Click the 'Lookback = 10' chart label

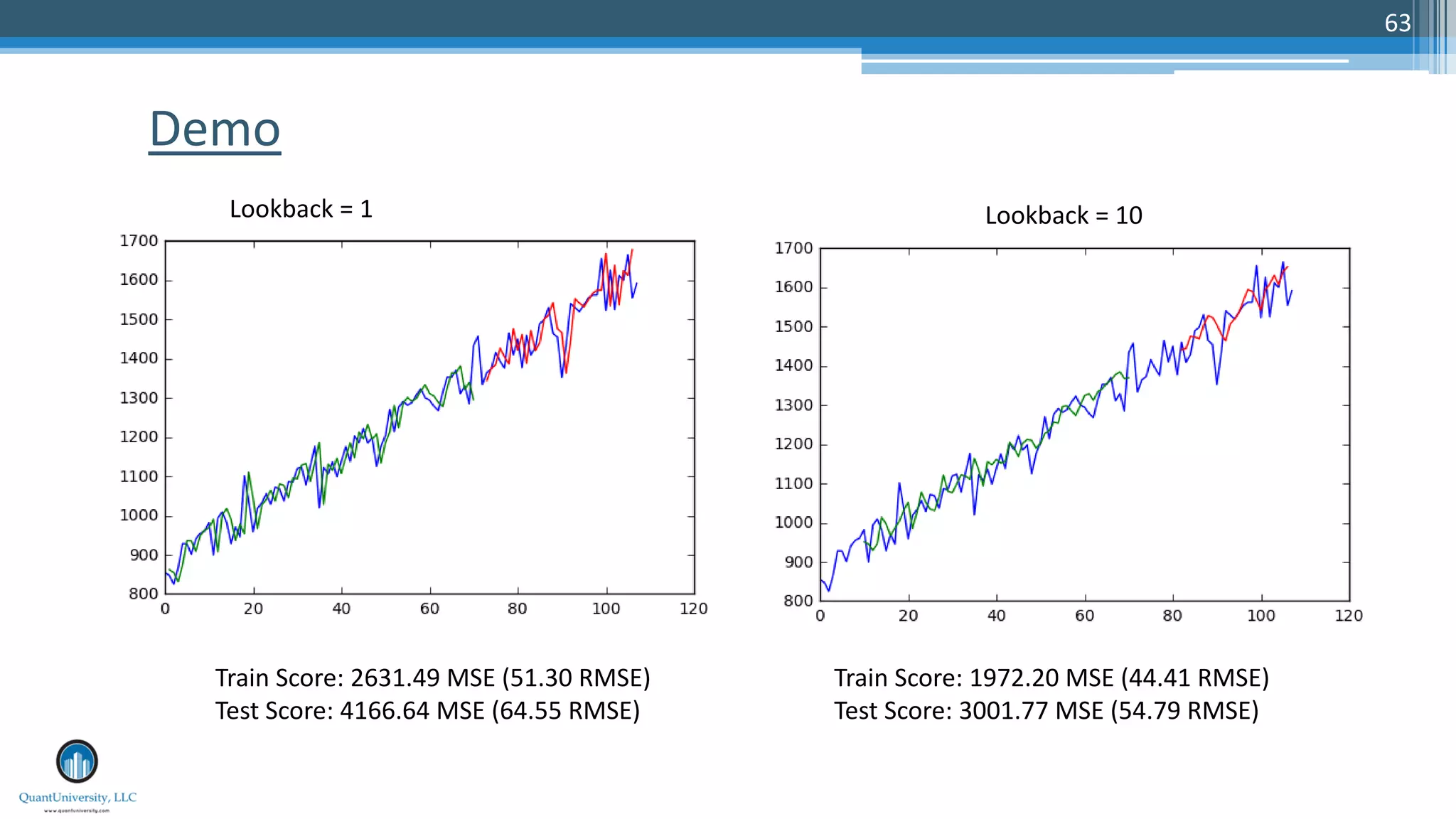(1064, 215)
